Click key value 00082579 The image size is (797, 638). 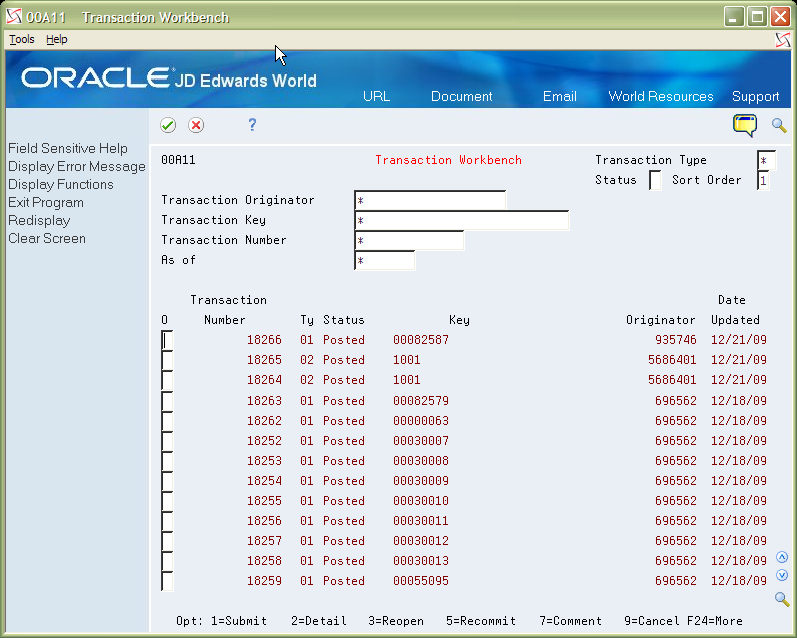click(421, 401)
